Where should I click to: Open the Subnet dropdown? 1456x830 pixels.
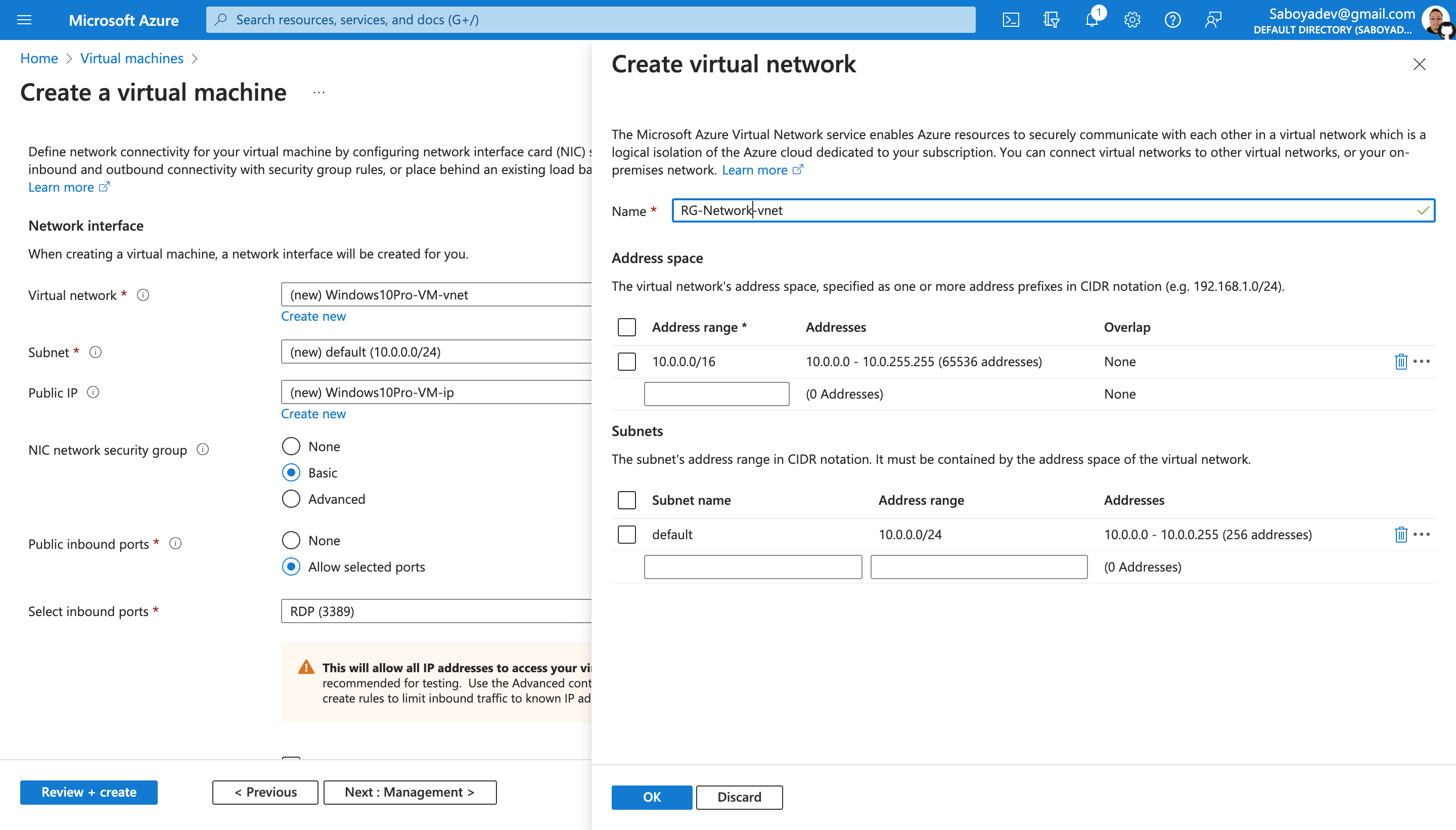coord(436,352)
